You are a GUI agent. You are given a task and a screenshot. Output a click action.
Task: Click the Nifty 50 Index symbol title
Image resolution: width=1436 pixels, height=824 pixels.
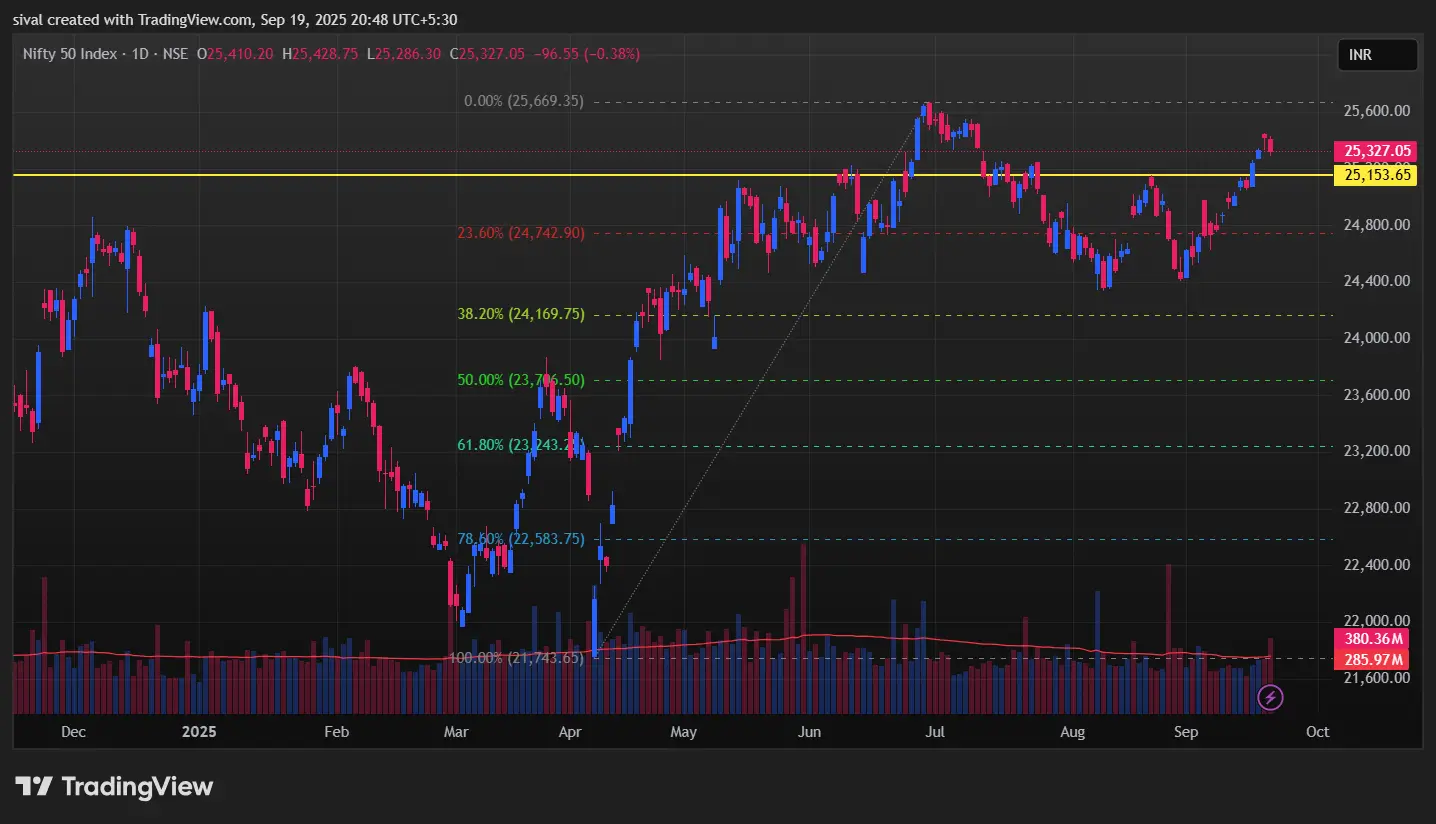(70, 53)
